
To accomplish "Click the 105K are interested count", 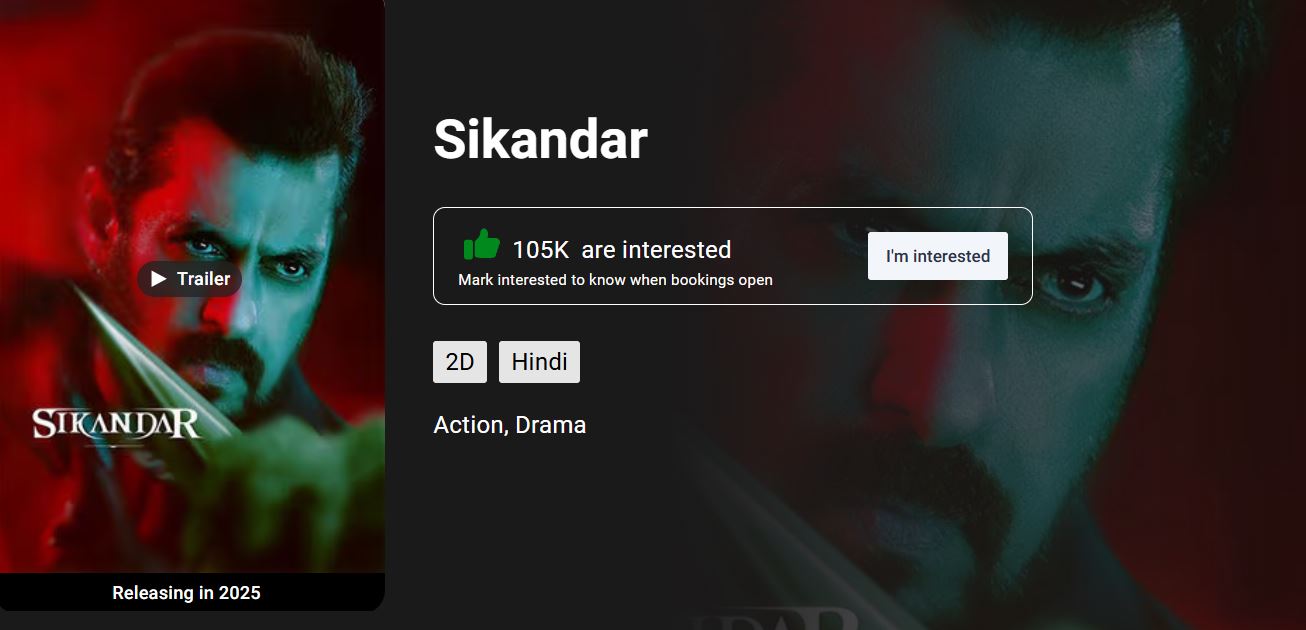I will [621, 249].
